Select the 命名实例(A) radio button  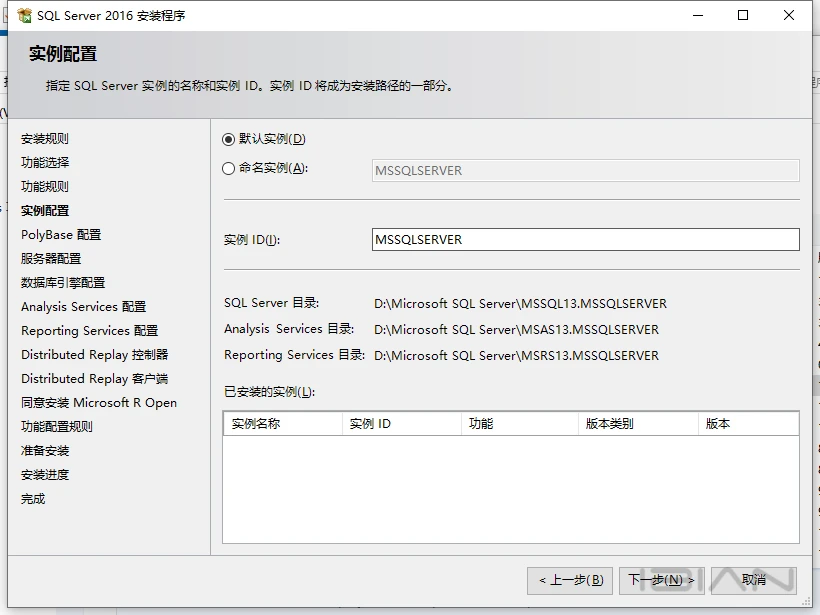(x=228, y=168)
